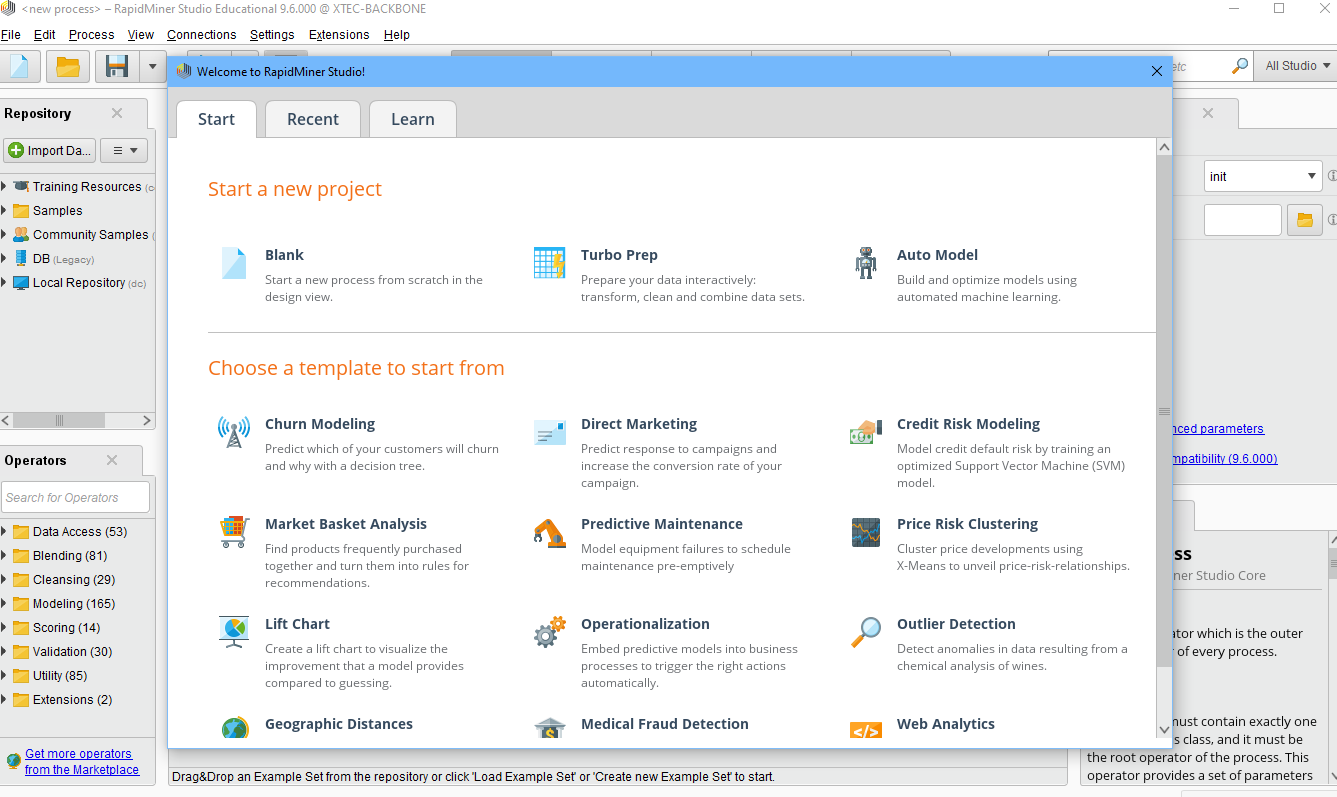
Task: Close the Operators panel tab
Action: coord(112,460)
